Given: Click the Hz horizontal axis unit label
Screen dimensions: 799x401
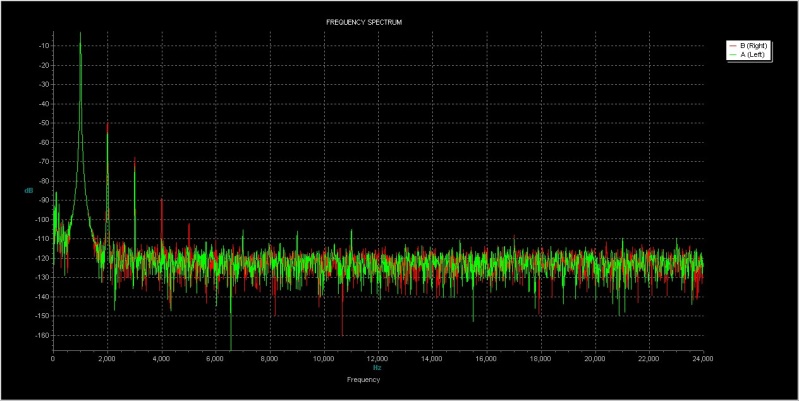Looking at the screenshot, I should click(x=377, y=367).
